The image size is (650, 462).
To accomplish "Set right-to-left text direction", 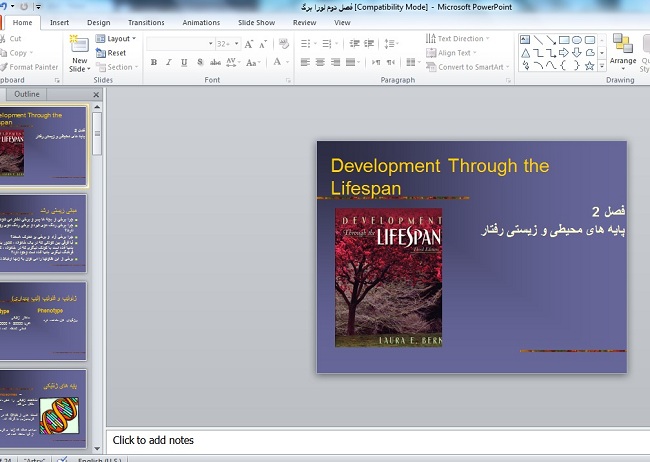I will tap(391, 62).
